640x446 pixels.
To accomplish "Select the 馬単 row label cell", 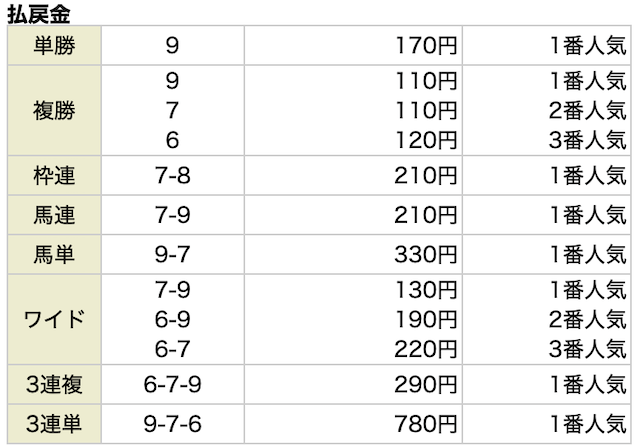I will click(x=53, y=254).
